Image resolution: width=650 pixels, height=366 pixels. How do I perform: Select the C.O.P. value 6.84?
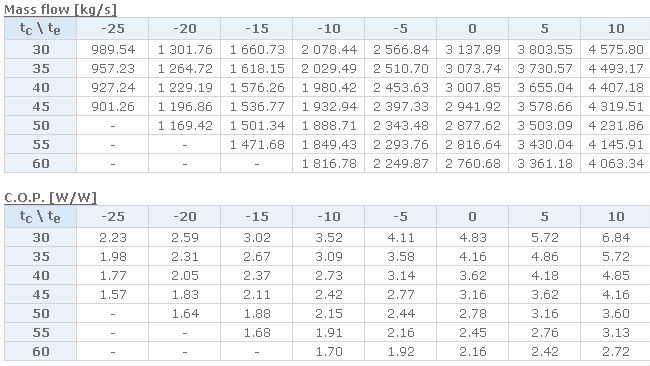coord(616,238)
